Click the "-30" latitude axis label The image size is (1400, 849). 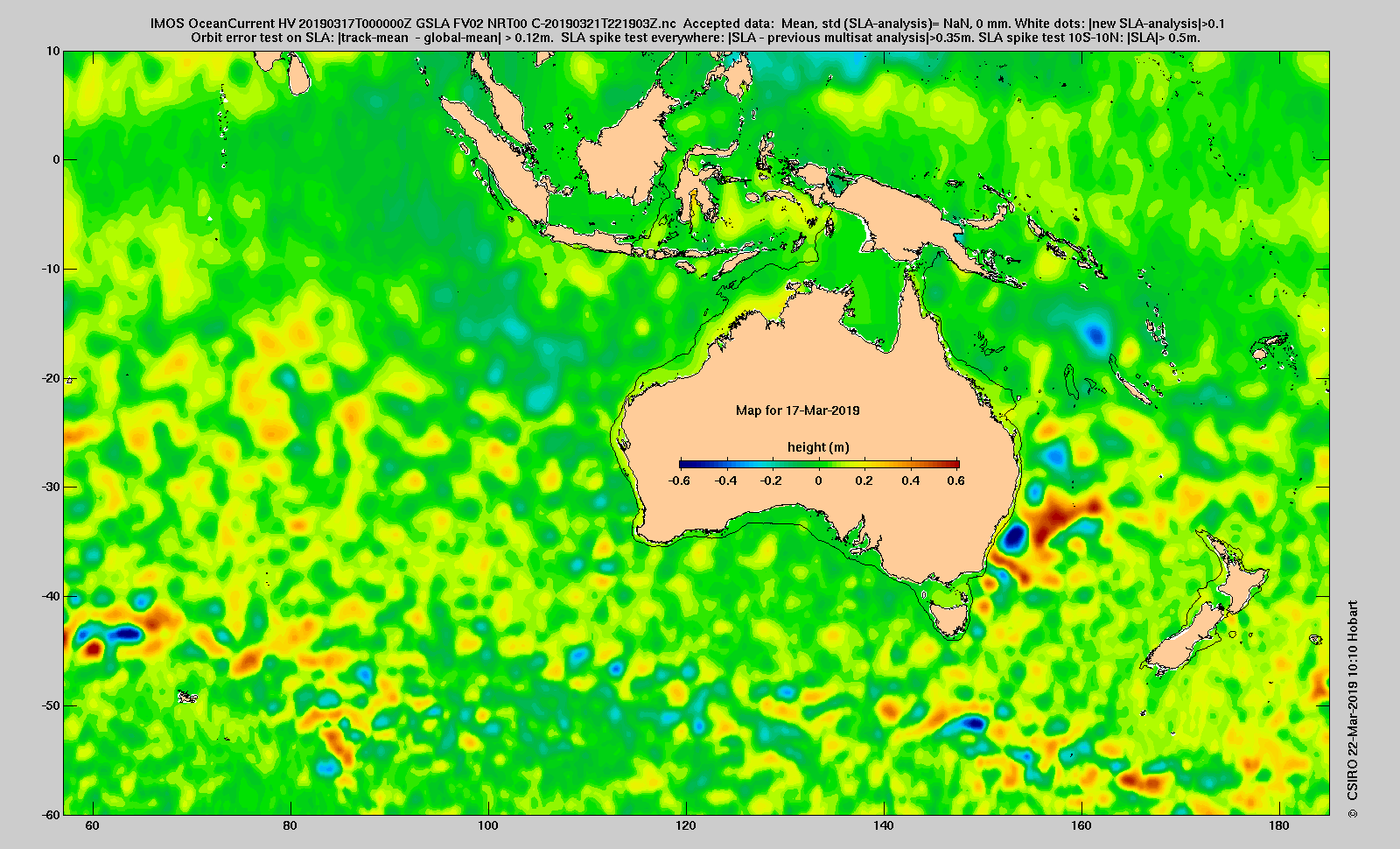(50, 487)
